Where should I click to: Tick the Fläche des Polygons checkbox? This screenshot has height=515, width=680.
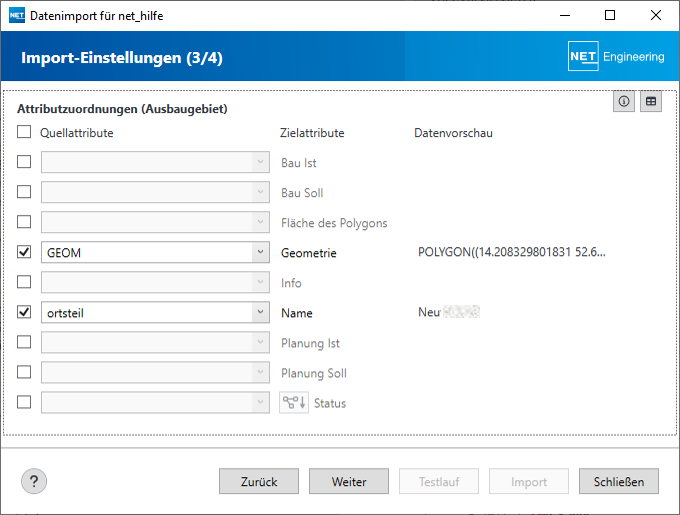(x=24, y=222)
